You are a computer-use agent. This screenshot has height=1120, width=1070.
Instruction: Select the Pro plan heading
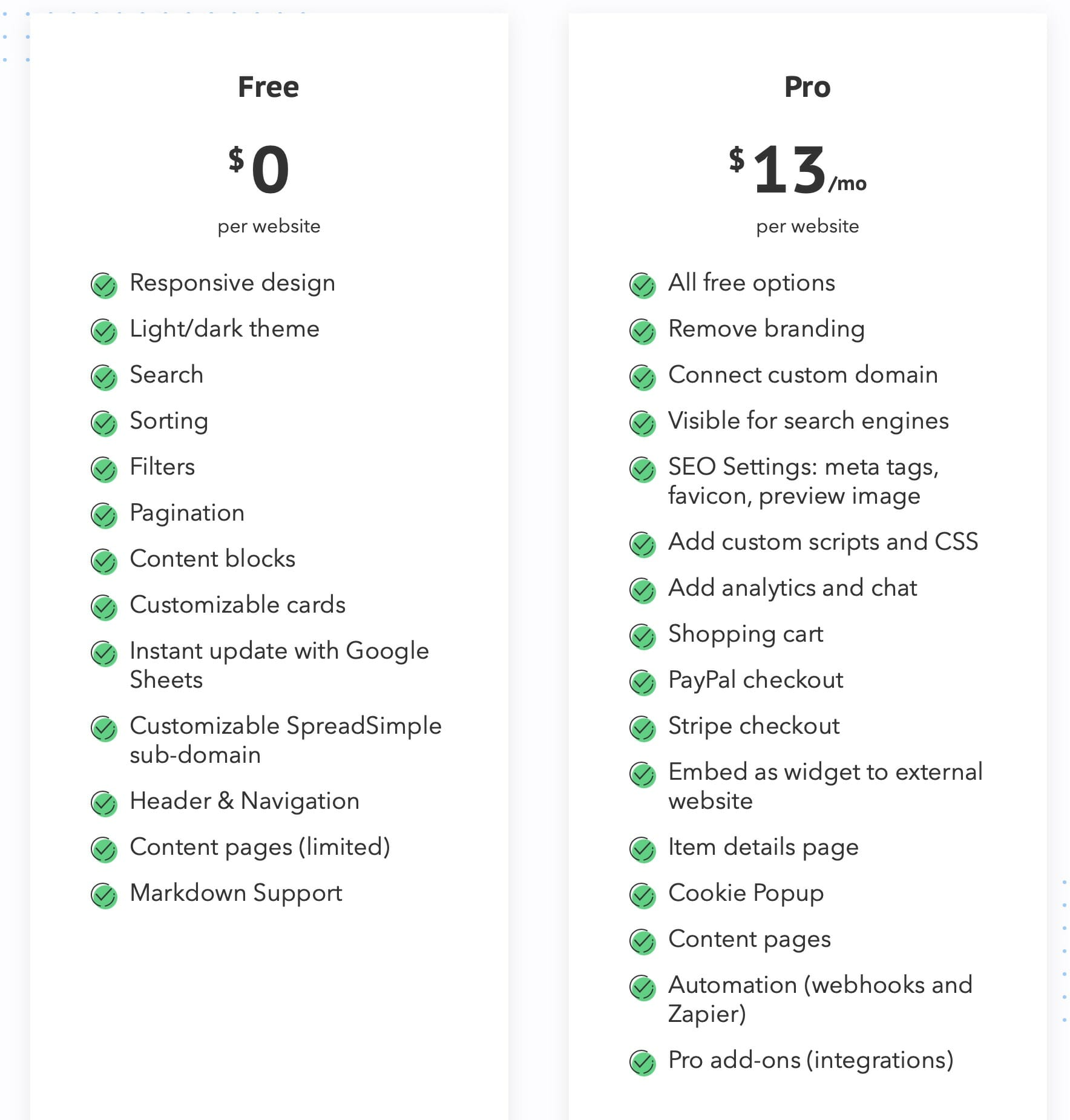point(807,87)
